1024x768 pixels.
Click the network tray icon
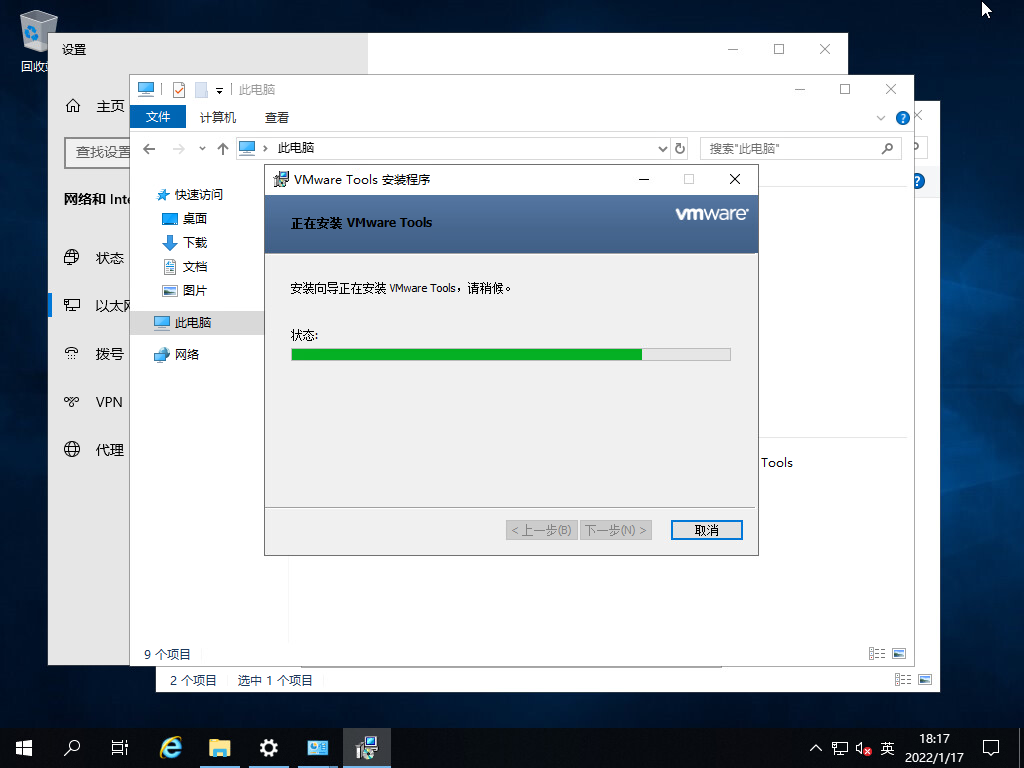point(840,748)
